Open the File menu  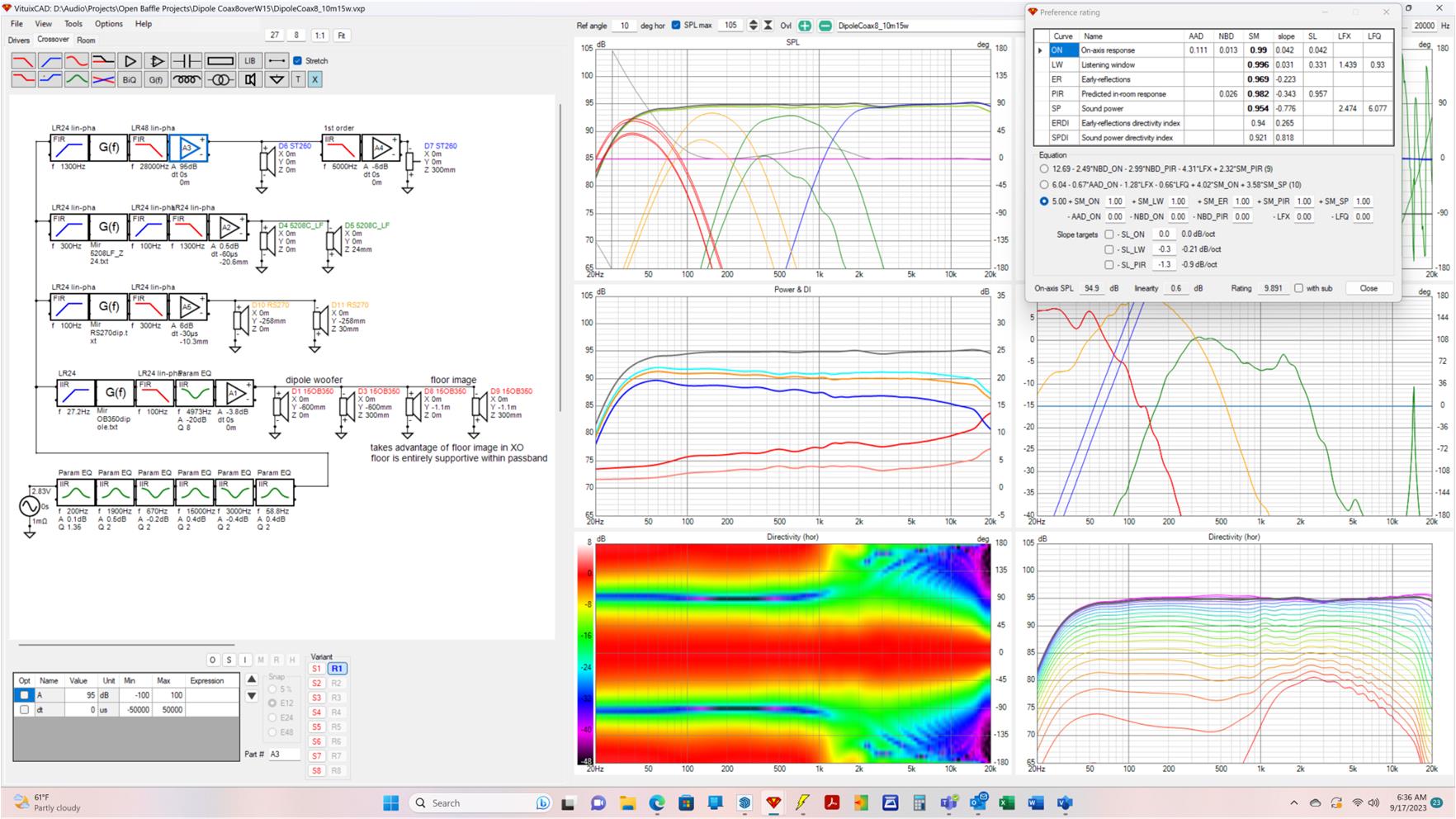(17, 24)
